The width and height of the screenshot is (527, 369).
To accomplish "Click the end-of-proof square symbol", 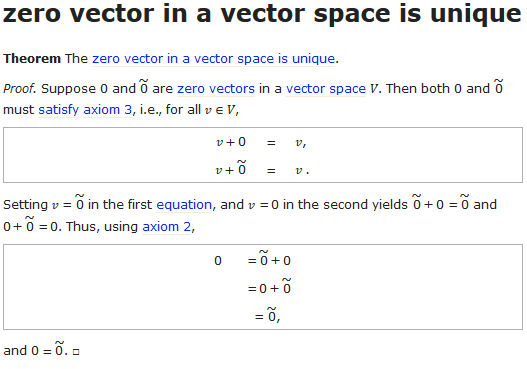I will (x=76, y=352).
